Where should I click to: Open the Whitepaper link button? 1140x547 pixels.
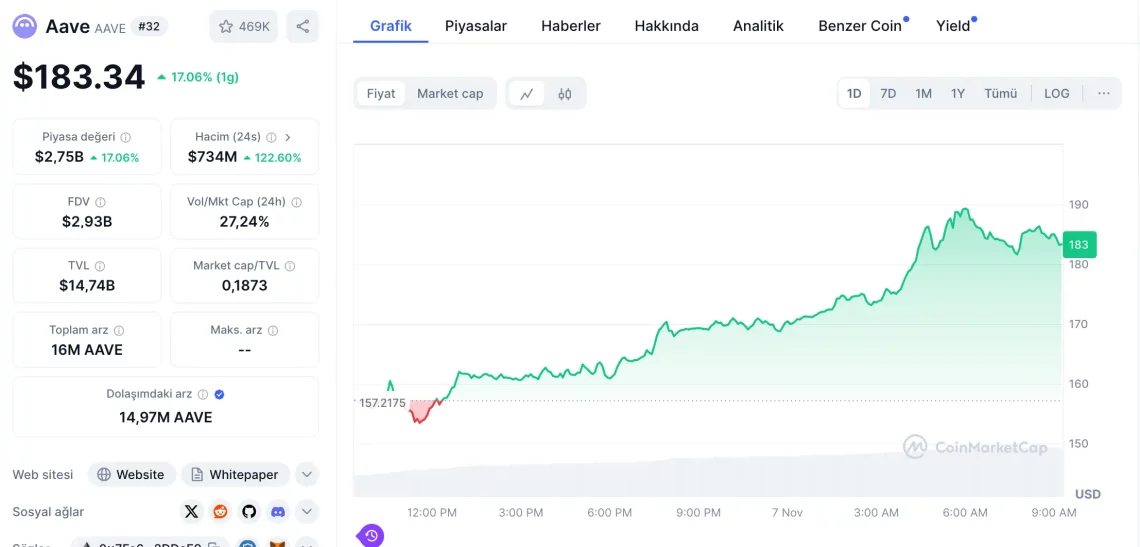pyautogui.click(x=235, y=475)
